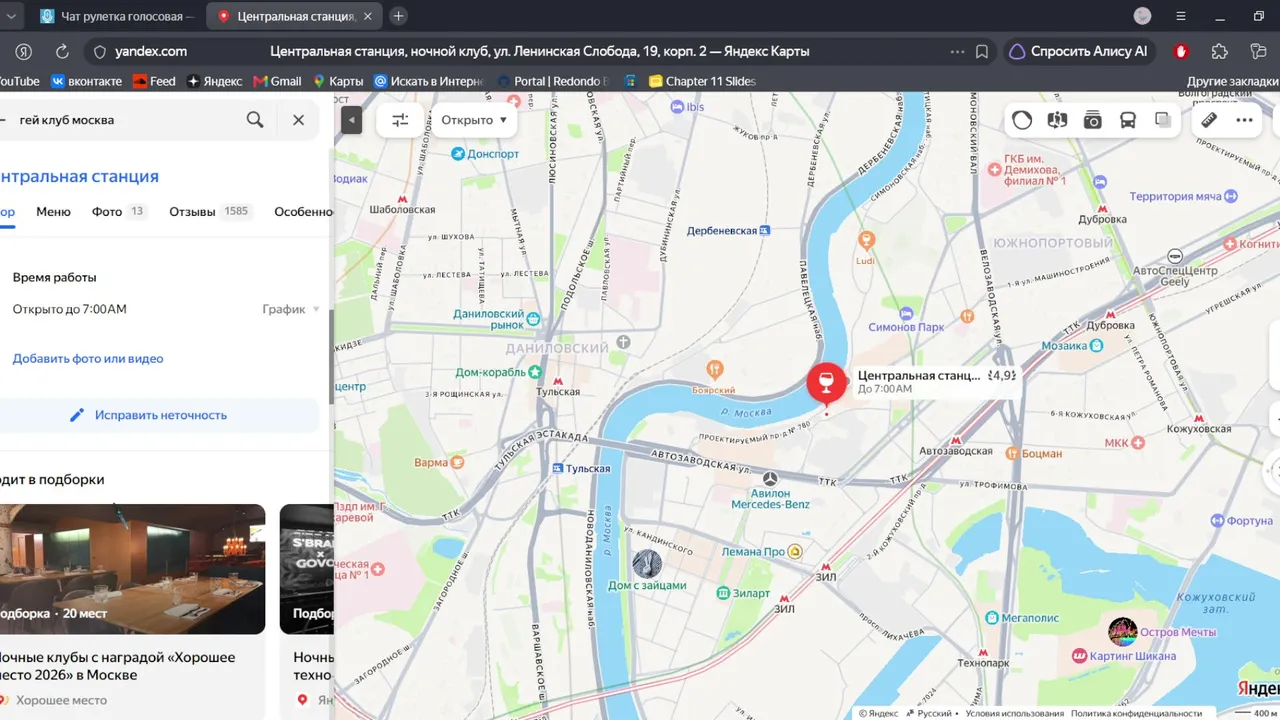Click the Центральная станция place title

(79, 176)
